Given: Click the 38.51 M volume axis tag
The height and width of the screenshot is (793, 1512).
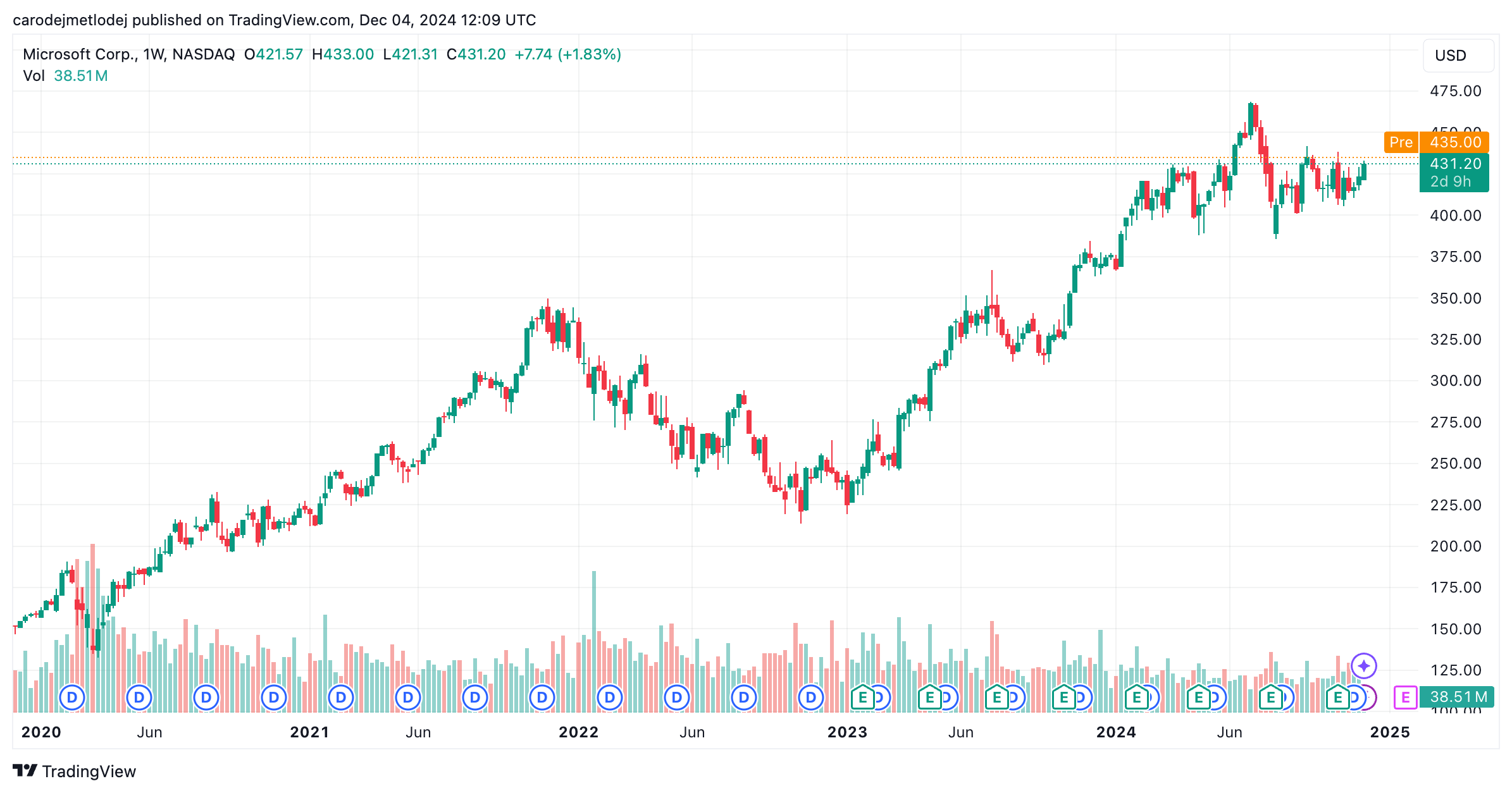Looking at the screenshot, I should (x=1457, y=697).
